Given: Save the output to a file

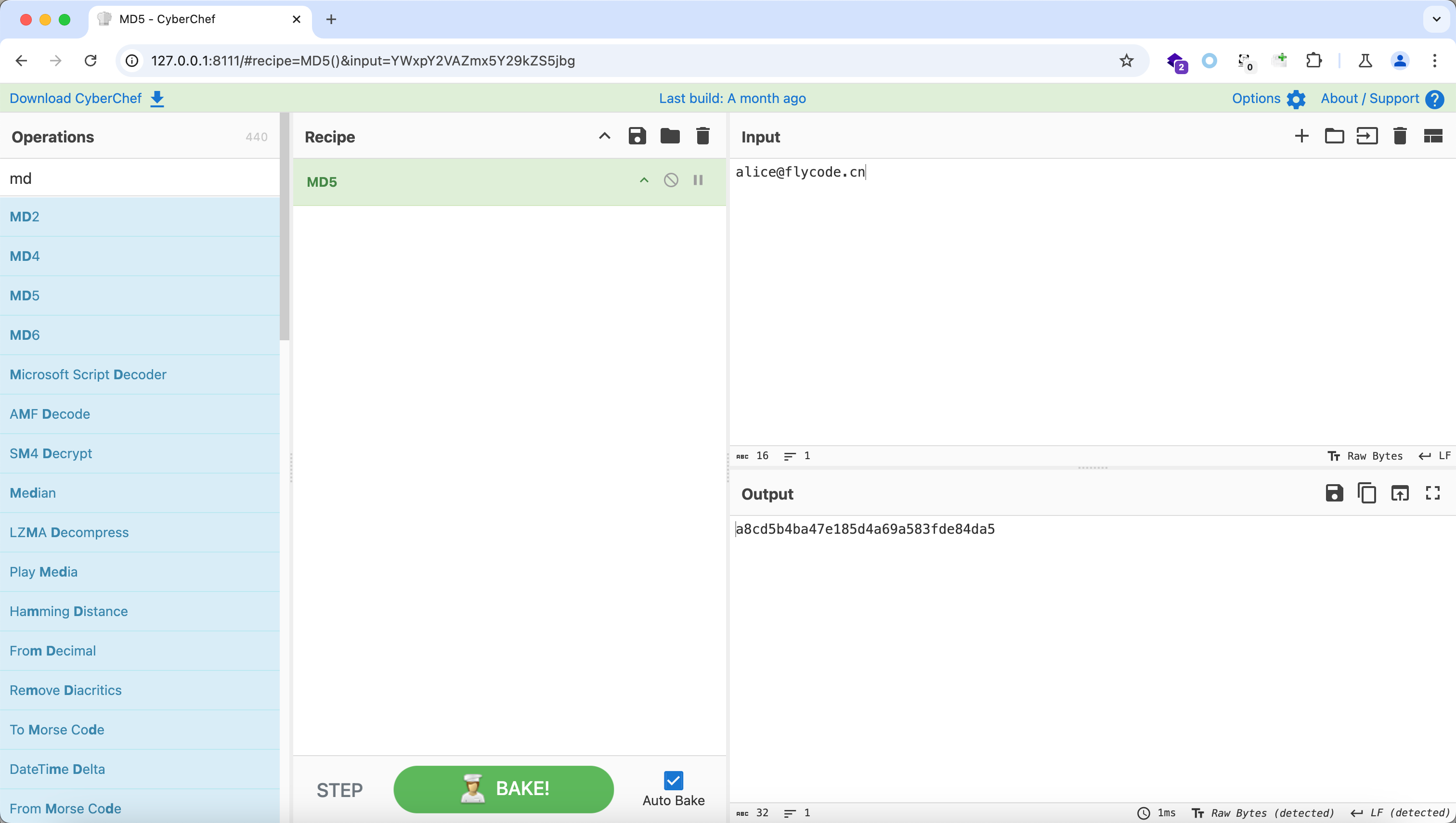Looking at the screenshot, I should [x=1334, y=493].
